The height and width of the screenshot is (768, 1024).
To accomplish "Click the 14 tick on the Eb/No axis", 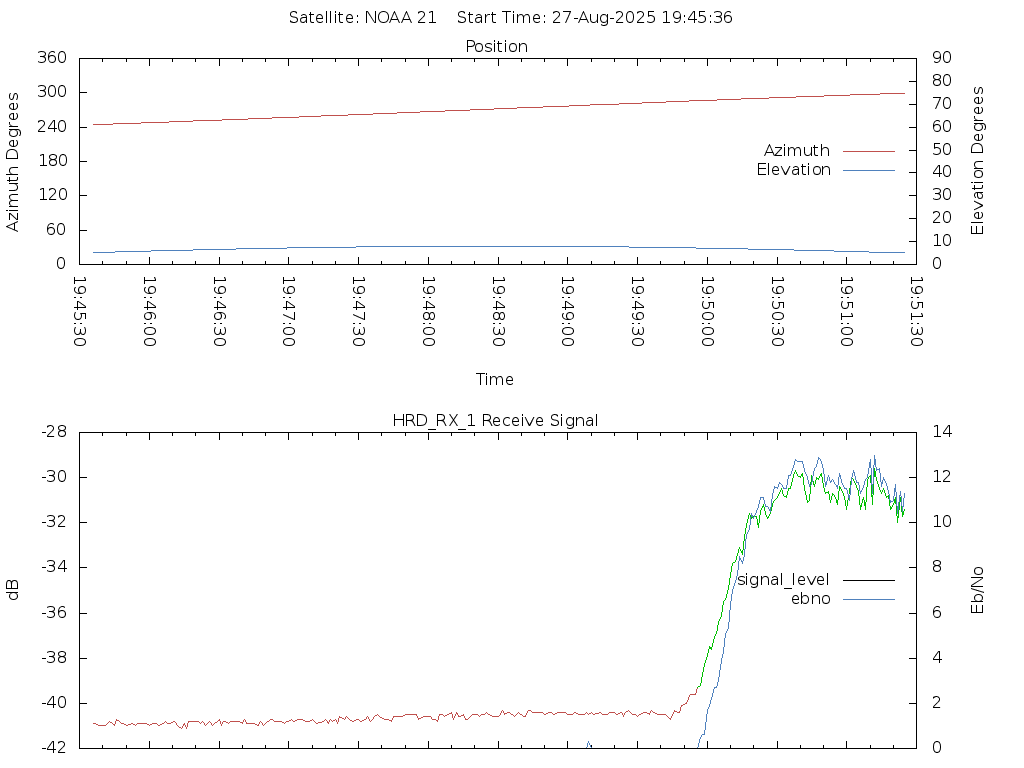I will point(942,432).
